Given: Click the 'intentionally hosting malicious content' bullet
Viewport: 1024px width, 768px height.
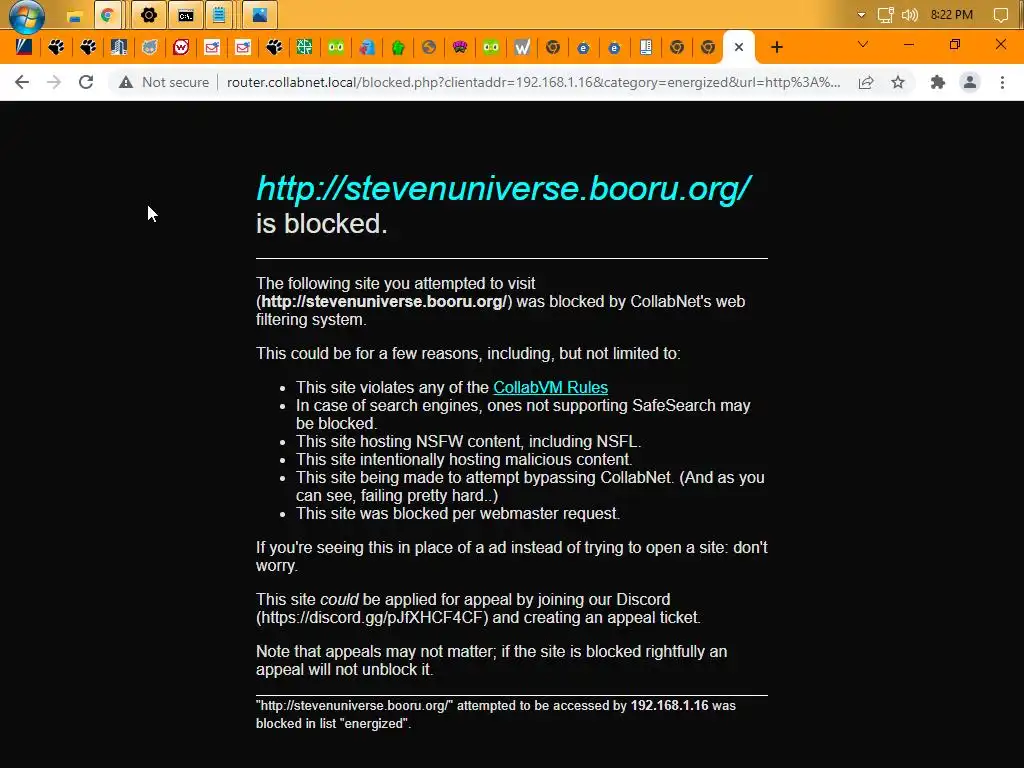Looking at the screenshot, I should tap(464, 460).
